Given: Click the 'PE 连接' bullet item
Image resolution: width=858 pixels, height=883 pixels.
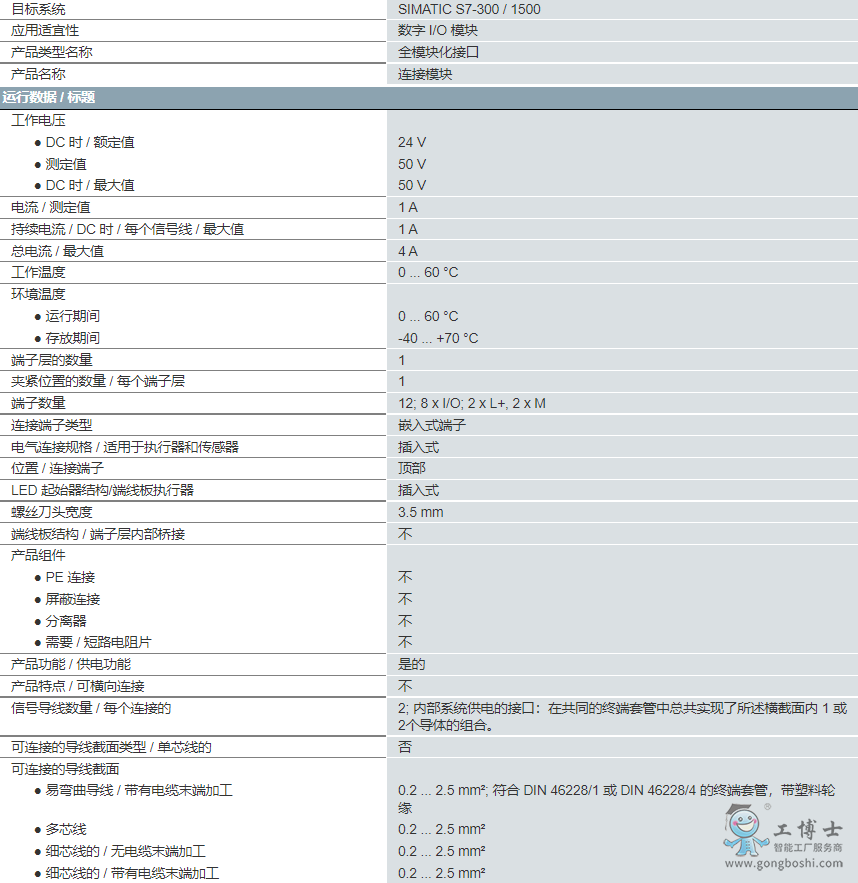Looking at the screenshot, I should [70, 578].
